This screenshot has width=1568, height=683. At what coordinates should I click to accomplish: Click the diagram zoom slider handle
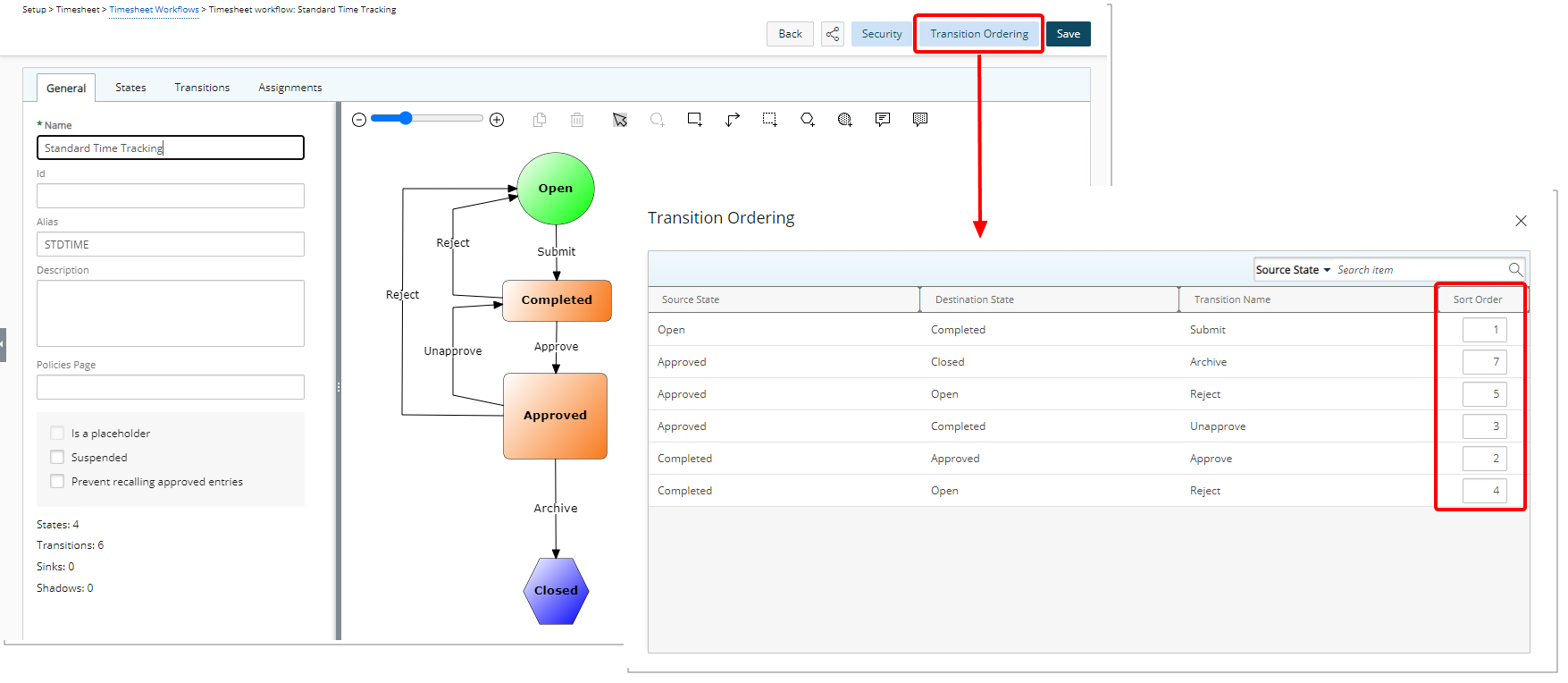click(407, 118)
